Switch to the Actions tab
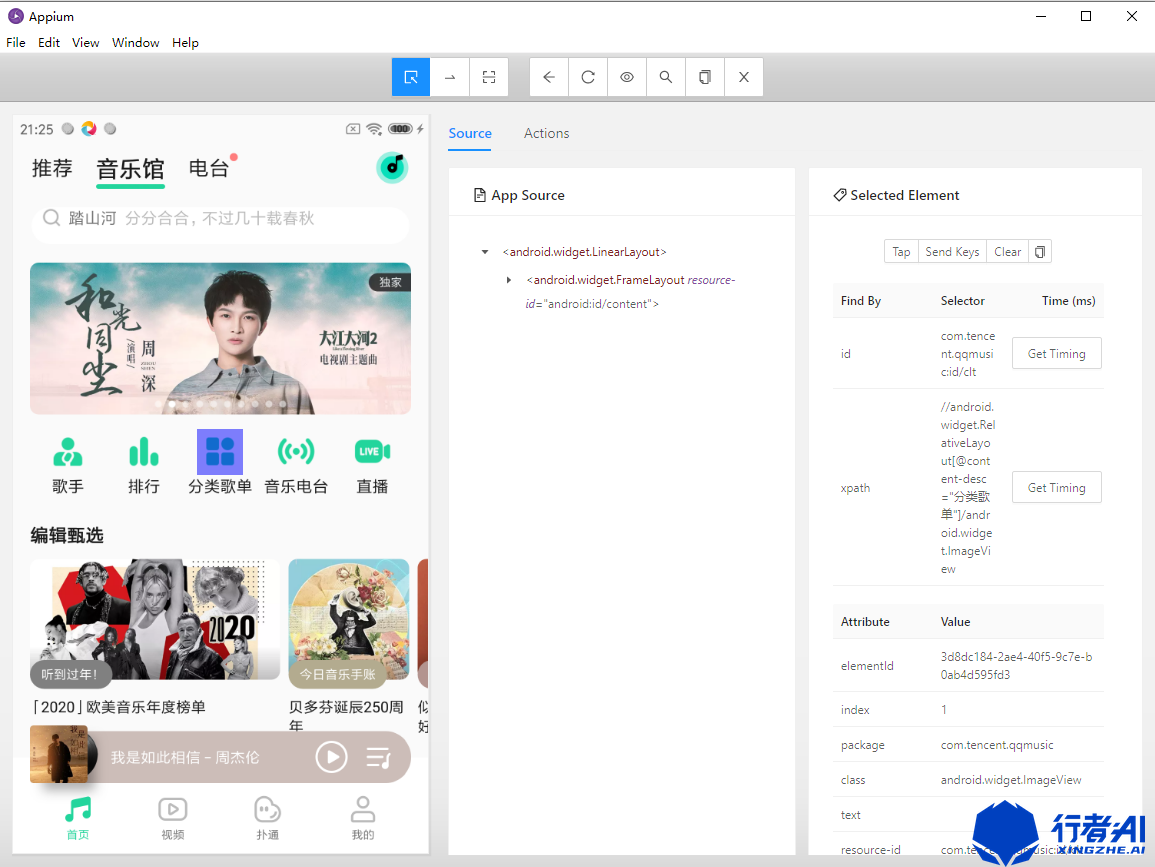This screenshot has width=1155, height=867. click(x=547, y=133)
